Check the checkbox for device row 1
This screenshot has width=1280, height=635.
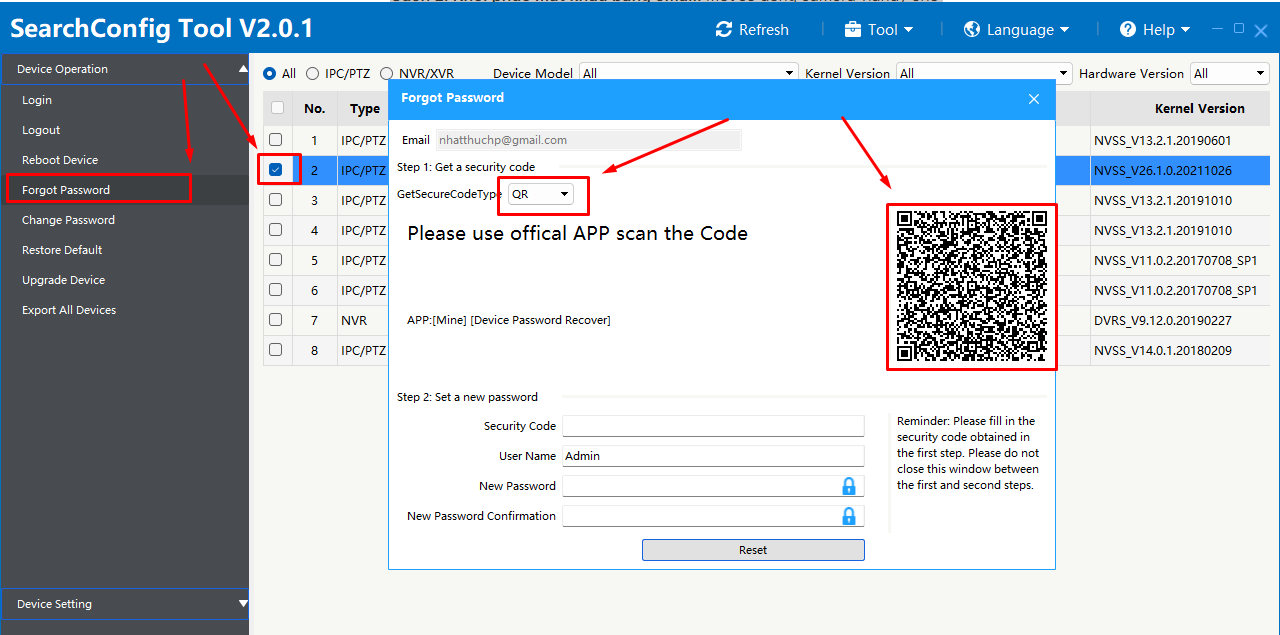point(275,140)
